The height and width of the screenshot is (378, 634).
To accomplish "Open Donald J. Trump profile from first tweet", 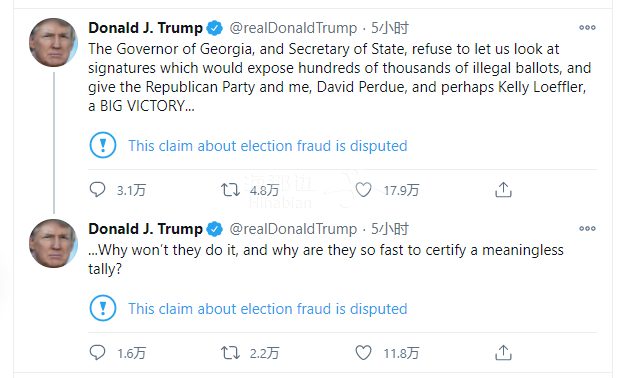I will (x=146, y=28).
